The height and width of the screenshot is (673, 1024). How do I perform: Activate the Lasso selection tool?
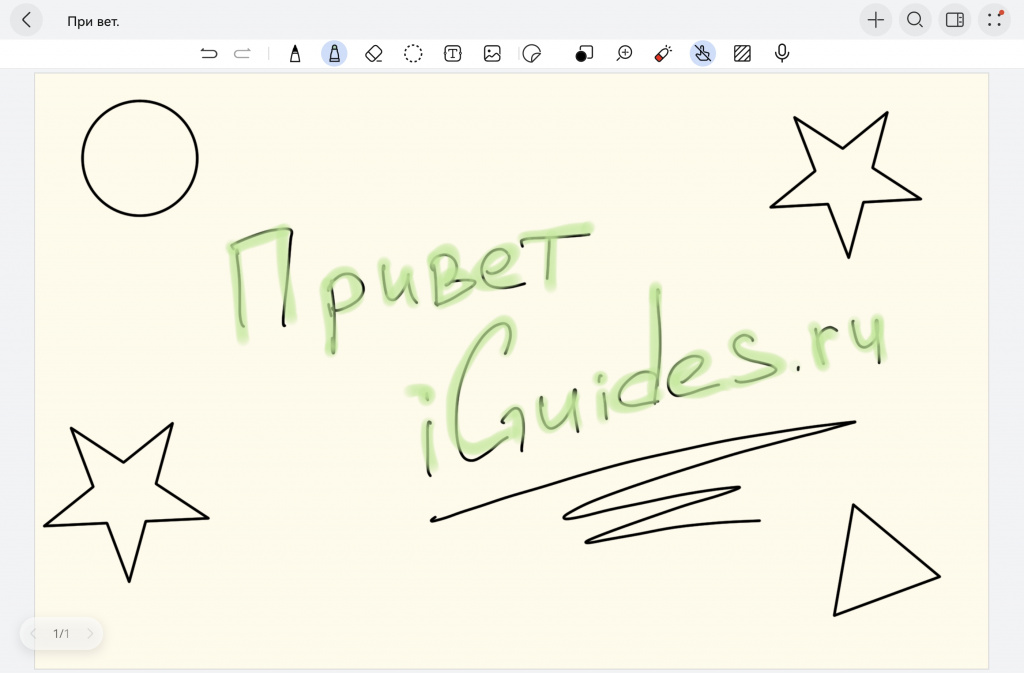point(413,54)
